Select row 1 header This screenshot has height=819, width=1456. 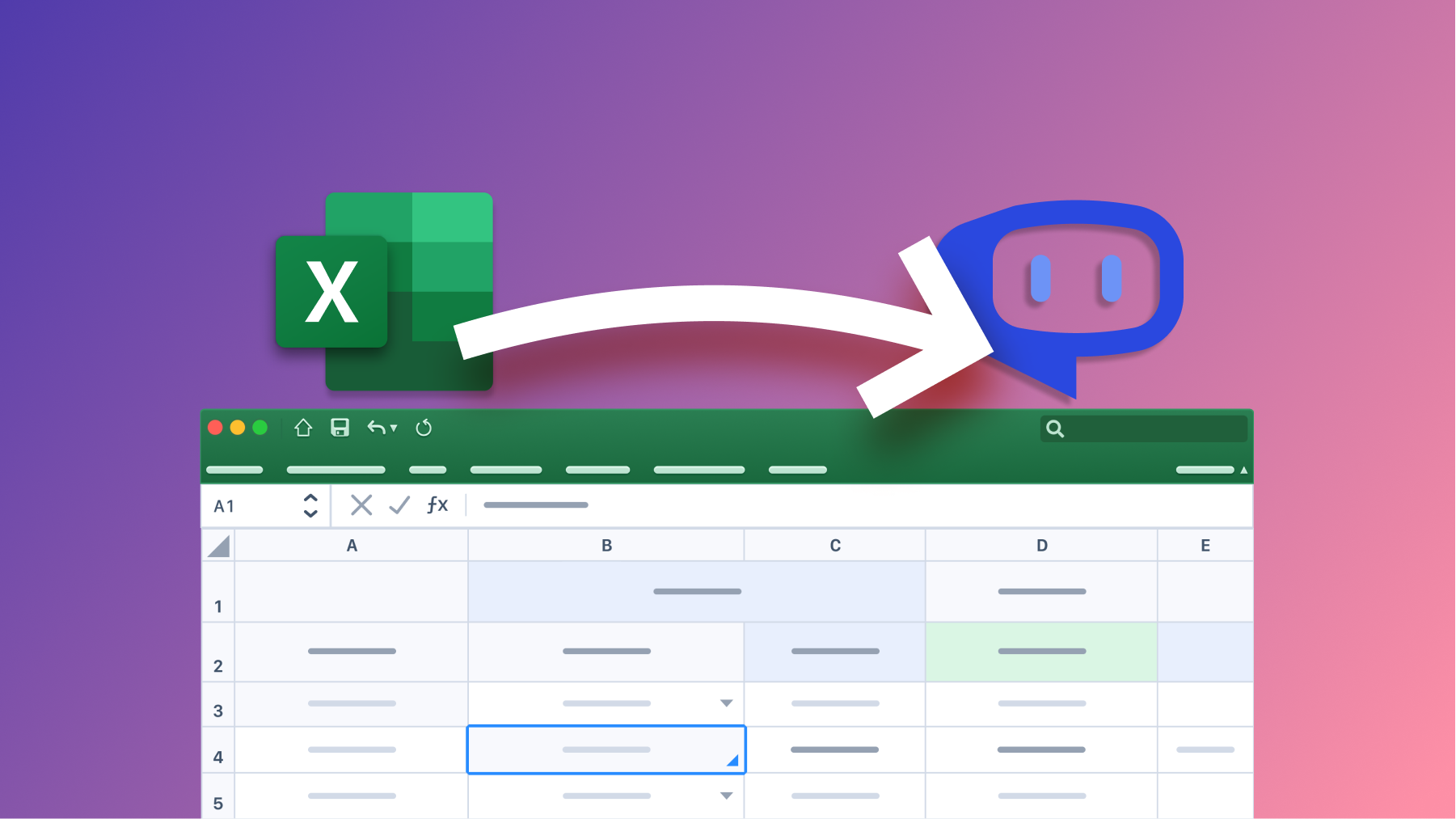(218, 592)
